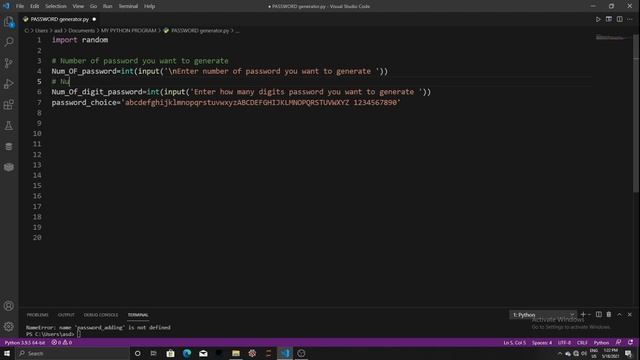Open File Explorer from taskbar

click(236, 353)
